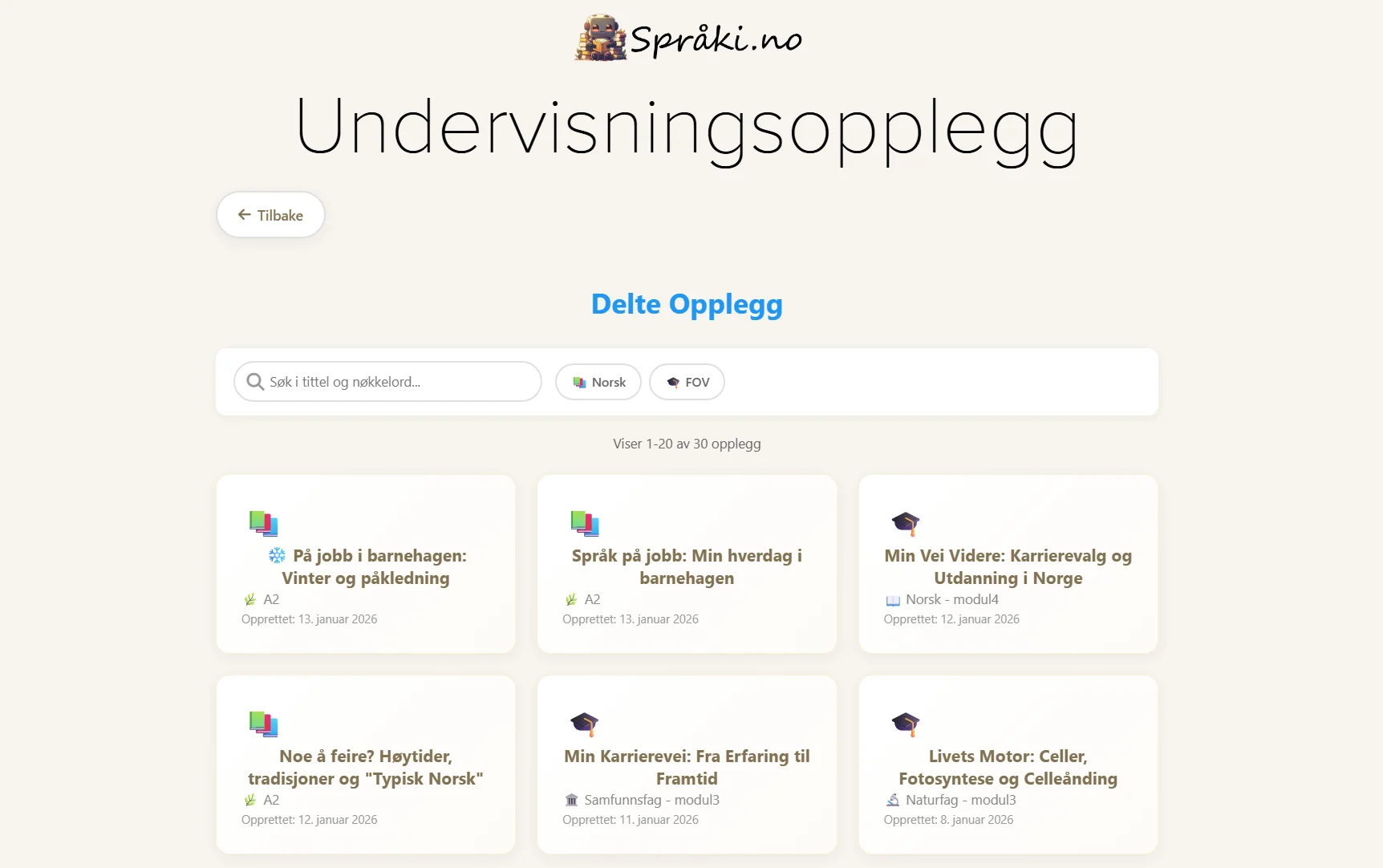This screenshot has width=1383, height=868.
Task: Click the Språki.no robot logo
Action: point(600,39)
